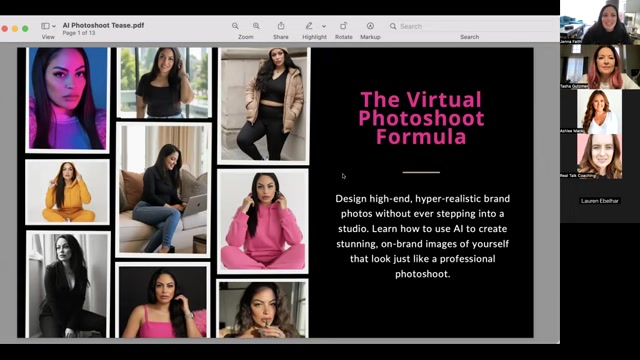
Task: Minimize the window with yellow button
Action: point(15,29)
